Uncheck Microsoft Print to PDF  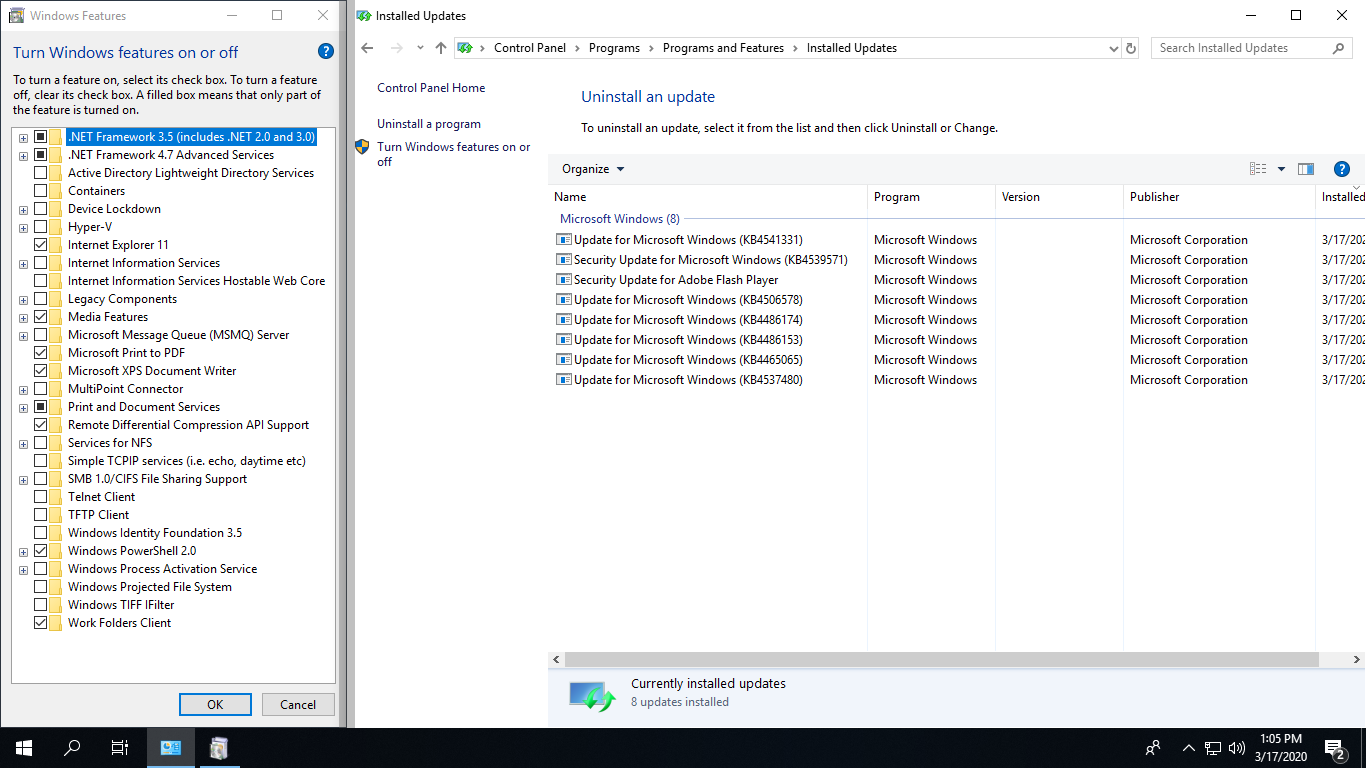click(x=40, y=353)
